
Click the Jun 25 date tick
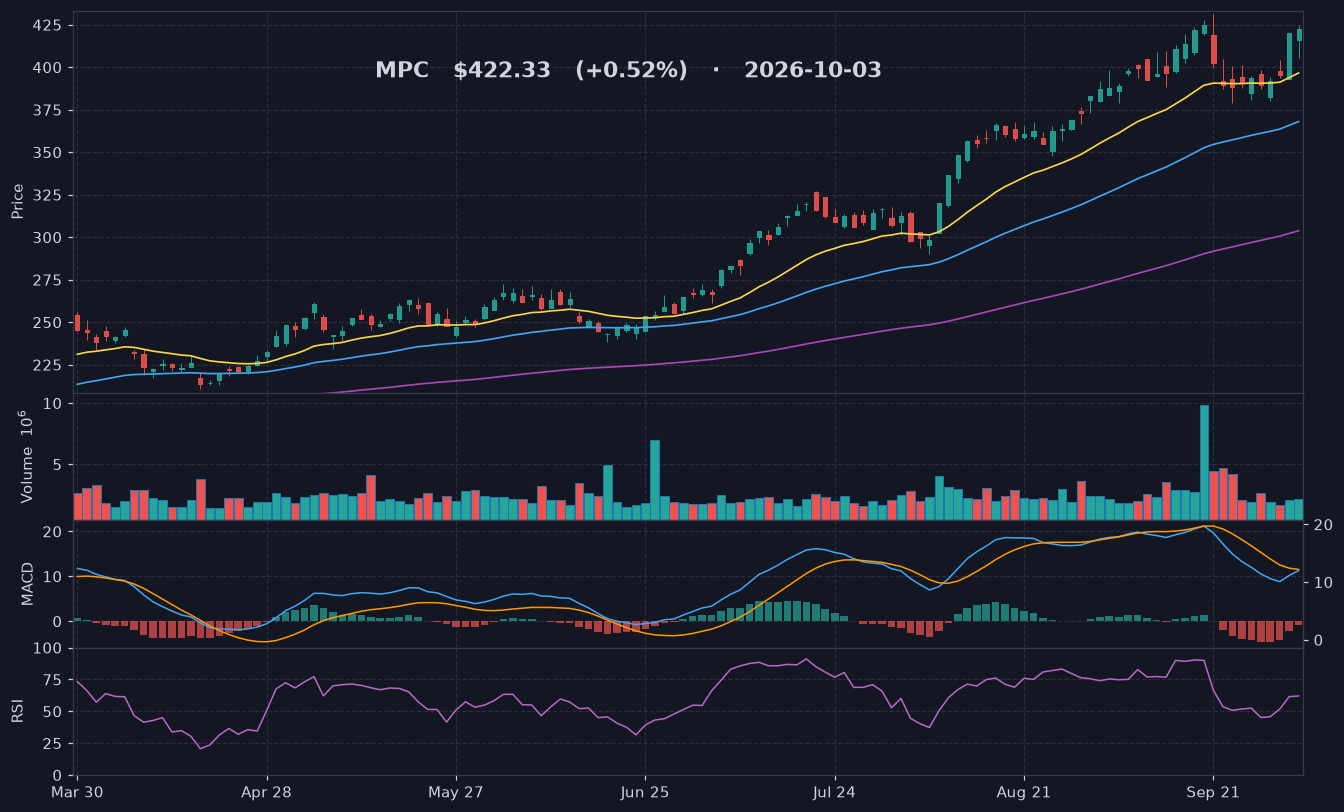pyautogui.click(x=645, y=792)
